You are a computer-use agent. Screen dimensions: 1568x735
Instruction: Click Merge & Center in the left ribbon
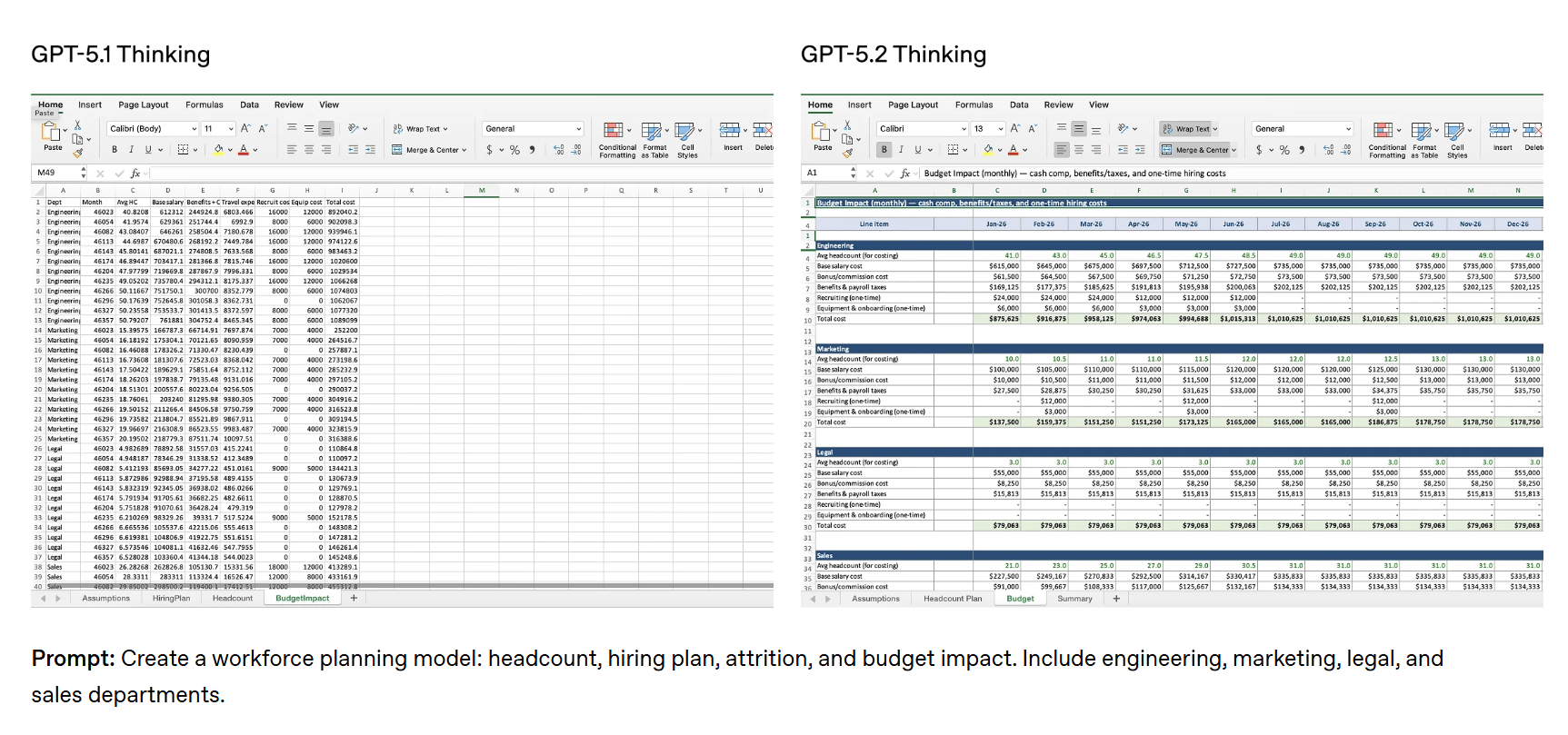click(429, 150)
